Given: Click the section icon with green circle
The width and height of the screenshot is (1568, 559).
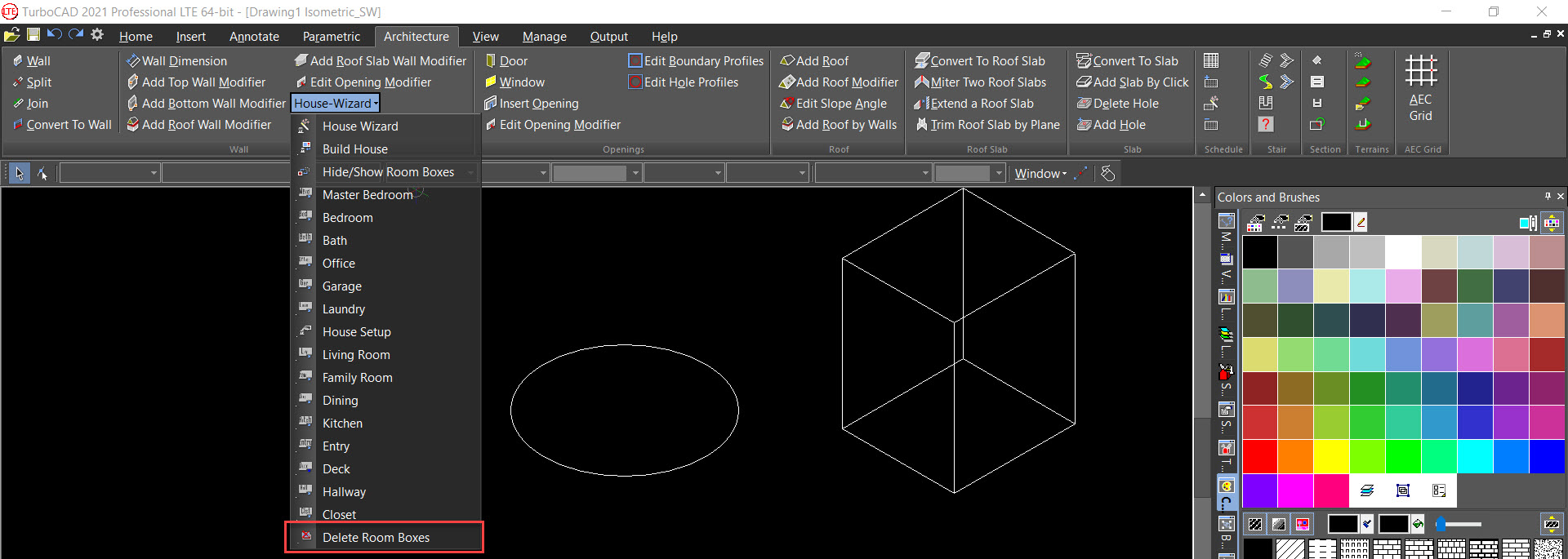Looking at the screenshot, I should [x=1316, y=124].
